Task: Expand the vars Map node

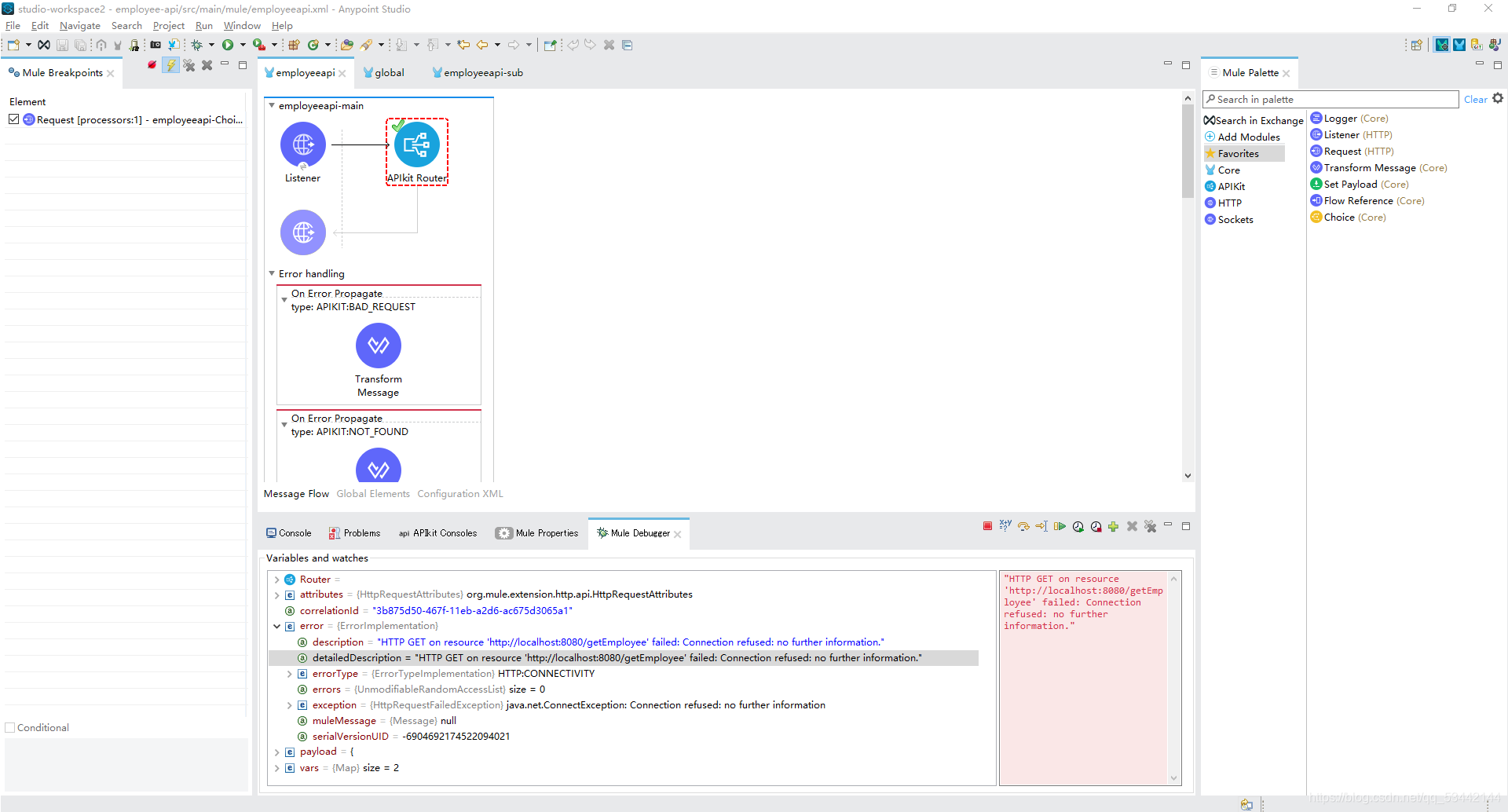Action: coord(276,768)
